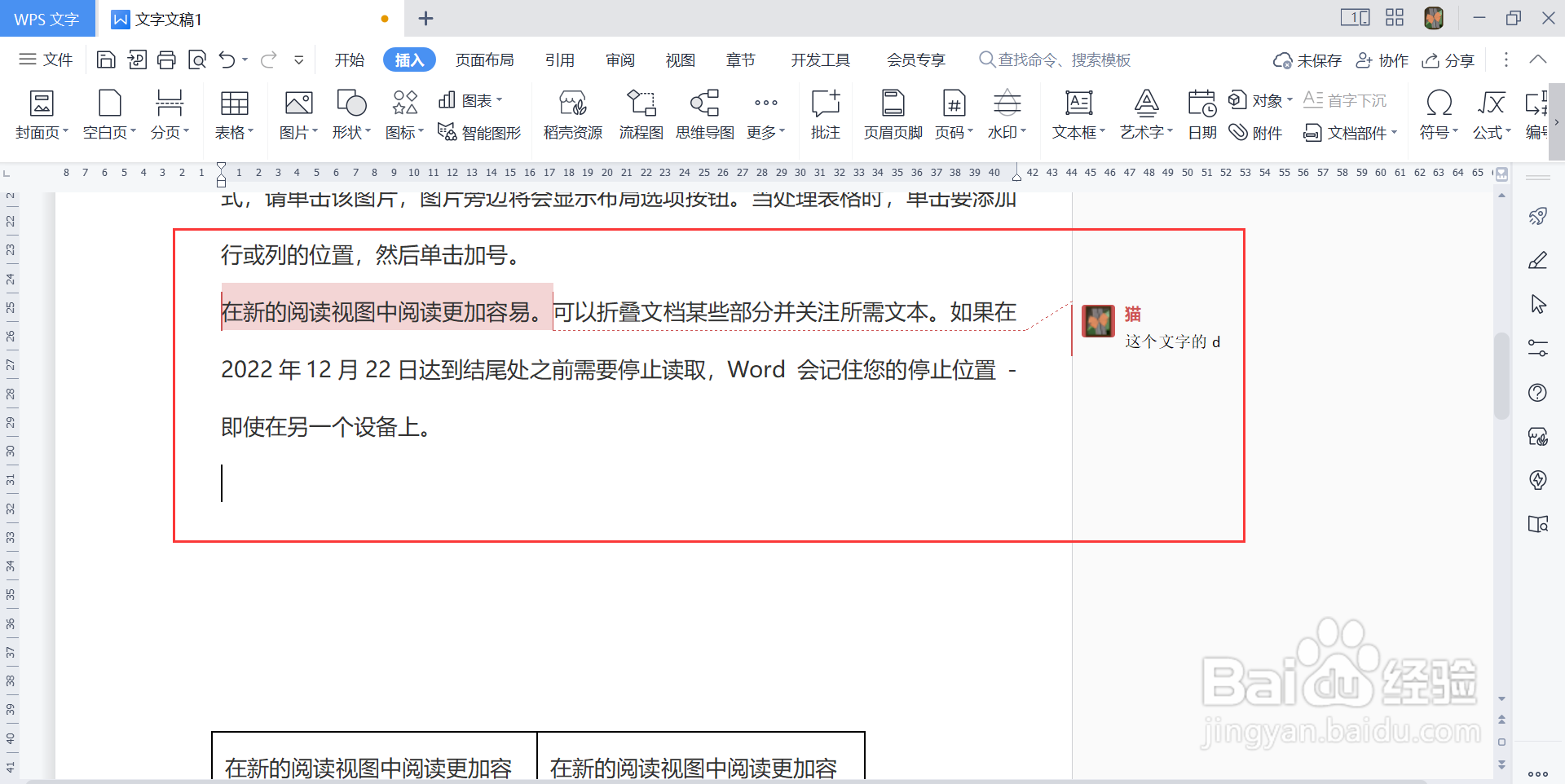Open the 形状 shapes dropdown
Screen dimensions: 1565x784
[351, 114]
